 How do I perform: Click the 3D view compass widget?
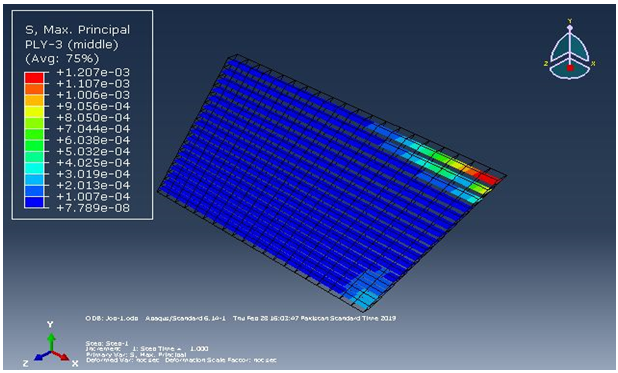tap(570, 49)
